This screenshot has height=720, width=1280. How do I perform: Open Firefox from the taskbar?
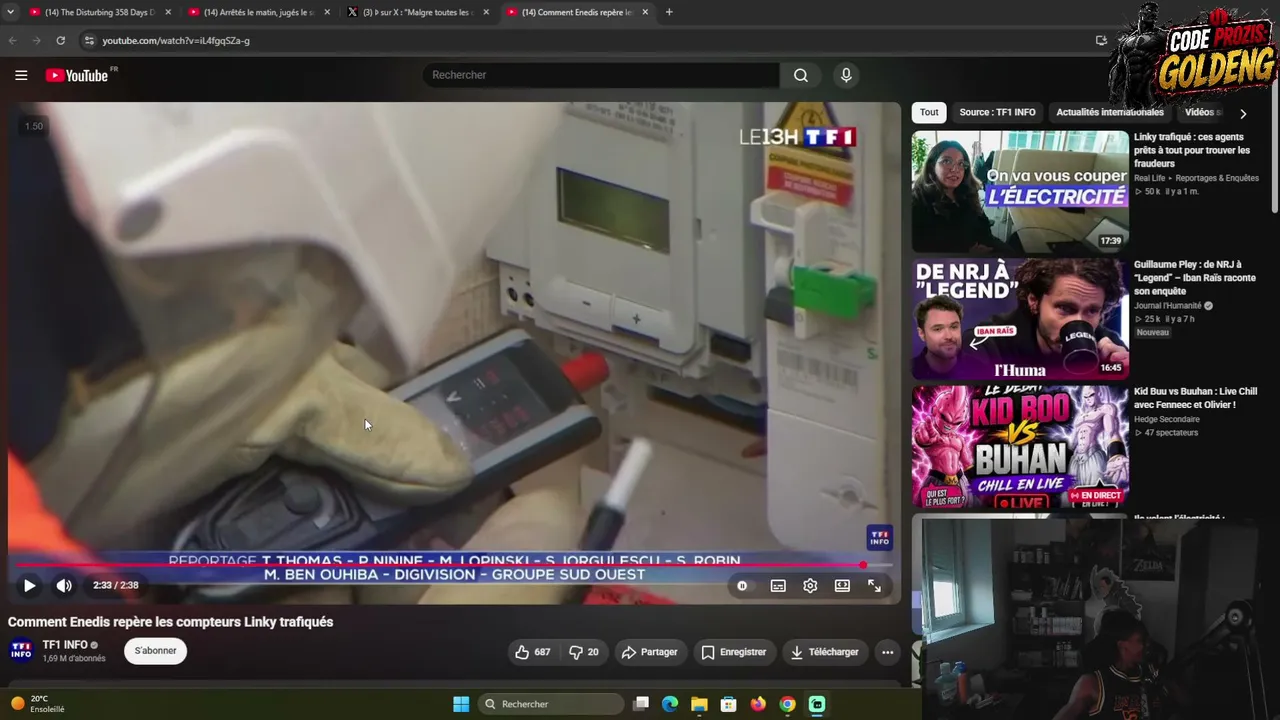pos(758,704)
